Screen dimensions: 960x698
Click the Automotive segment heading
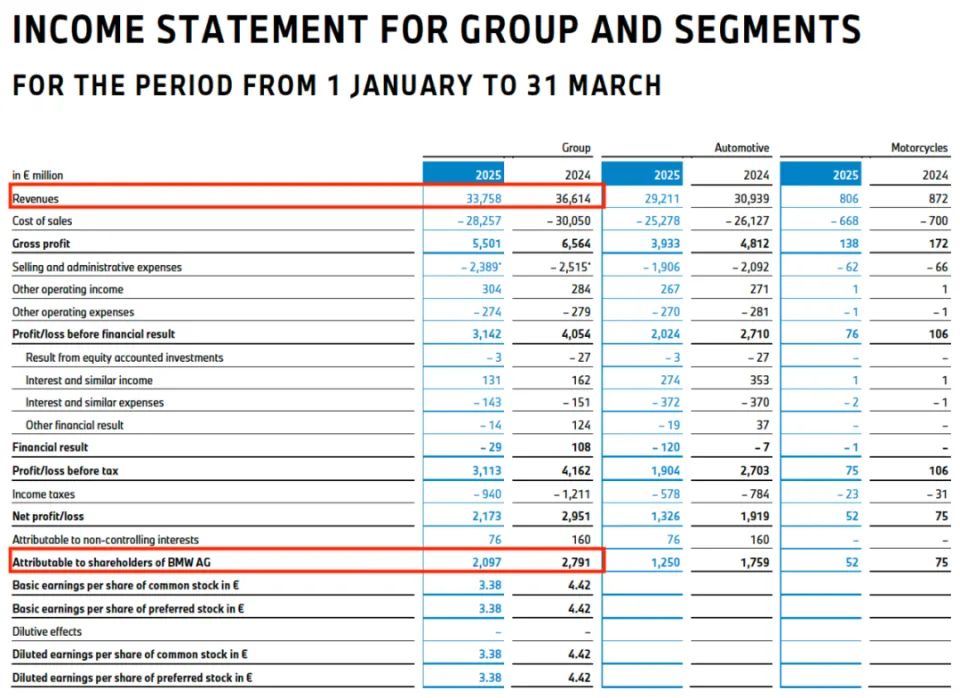coord(741,148)
